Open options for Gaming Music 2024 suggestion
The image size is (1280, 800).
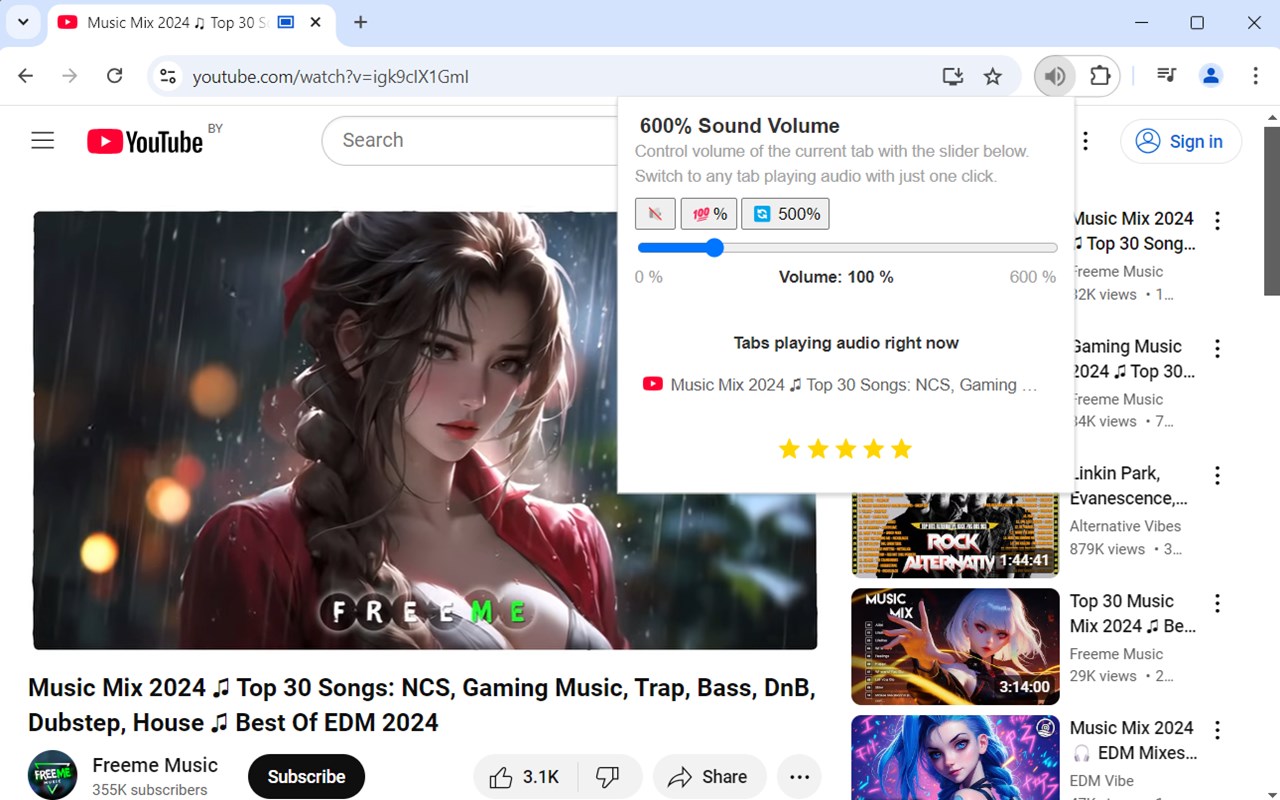pos(1217,348)
